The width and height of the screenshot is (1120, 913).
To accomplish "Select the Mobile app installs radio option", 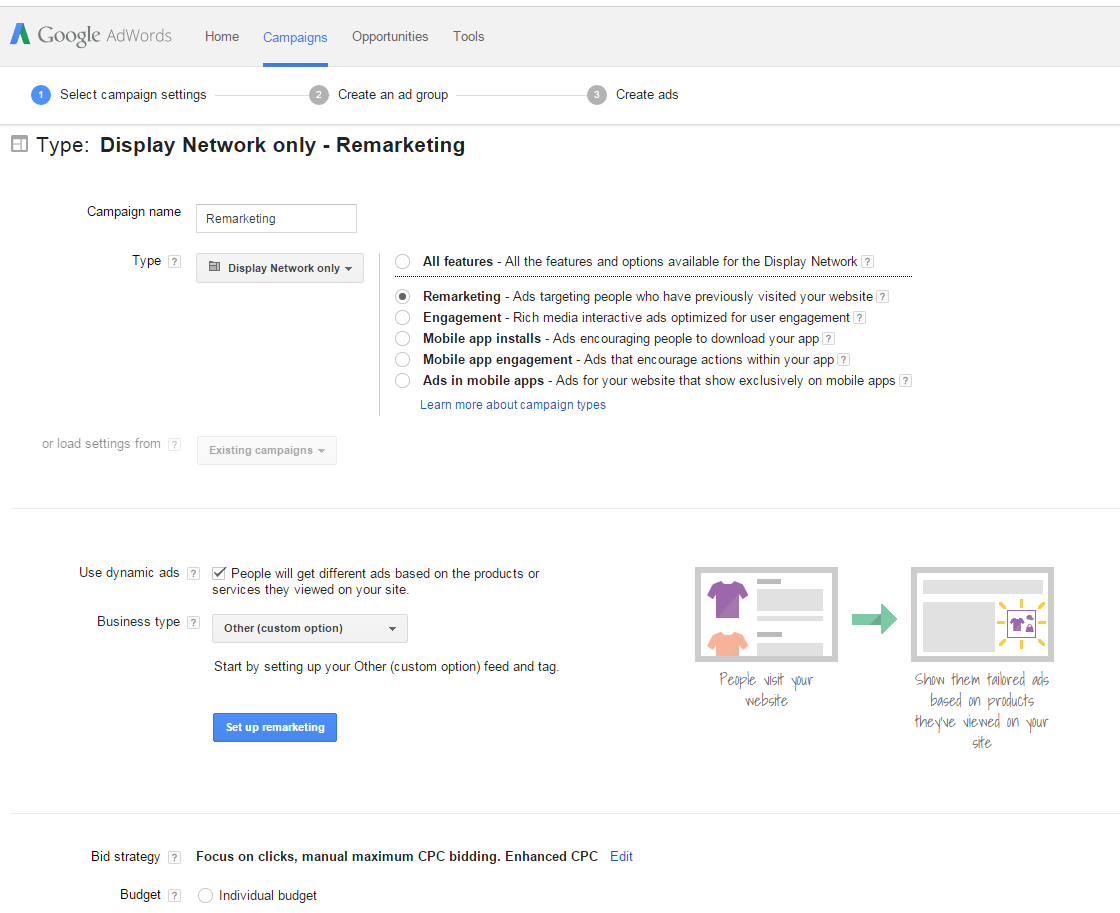I will pyautogui.click(x=402, y=339).
